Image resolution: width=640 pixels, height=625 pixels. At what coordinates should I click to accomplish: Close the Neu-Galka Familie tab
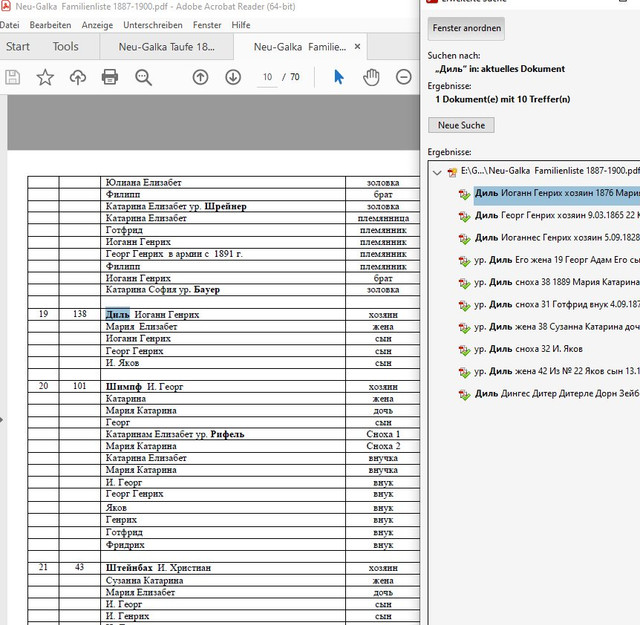tap(357, 47)
